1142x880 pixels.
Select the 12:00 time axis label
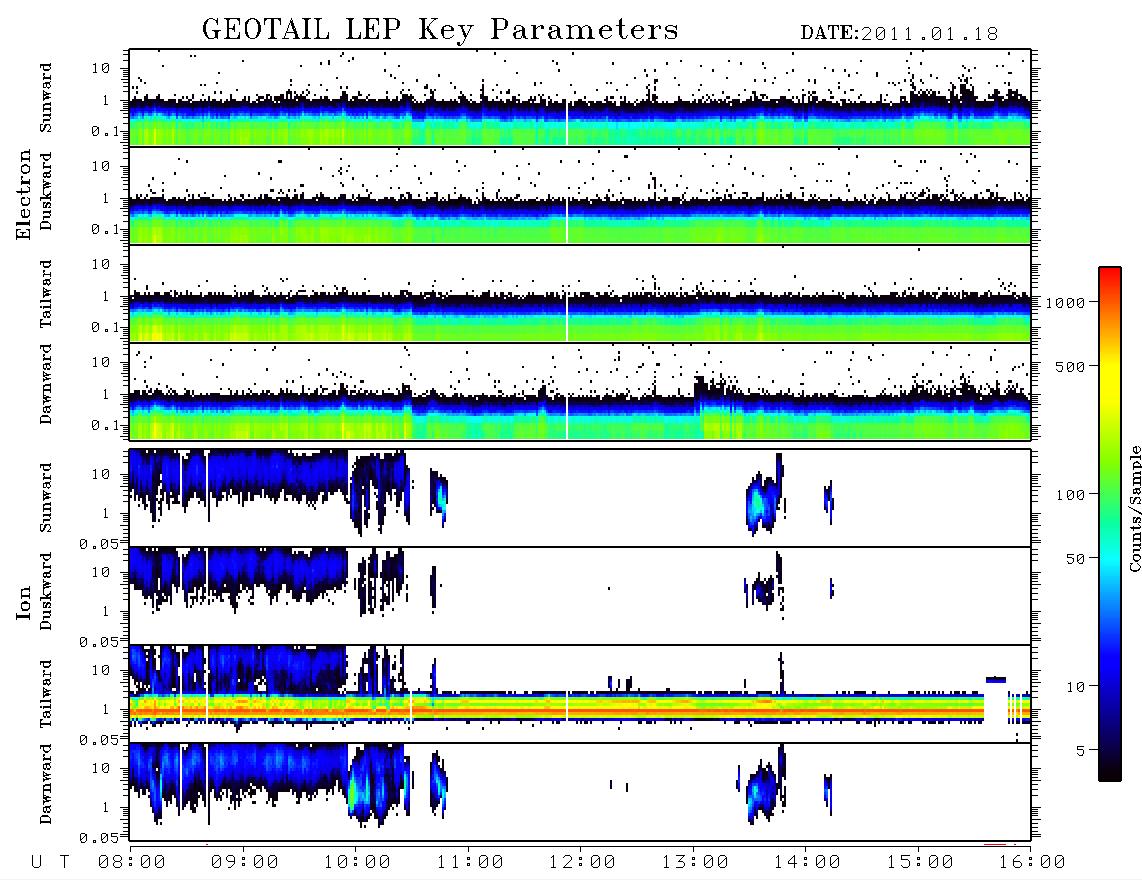click(x=582, y=863)
